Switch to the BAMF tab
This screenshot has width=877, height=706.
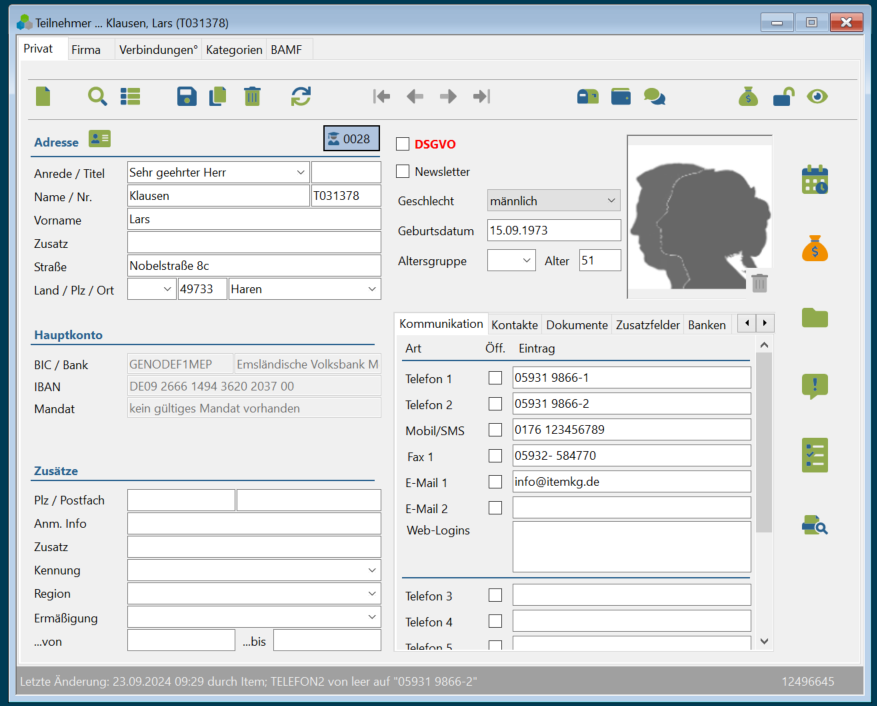pyautogui.click(x=286, y=50)
